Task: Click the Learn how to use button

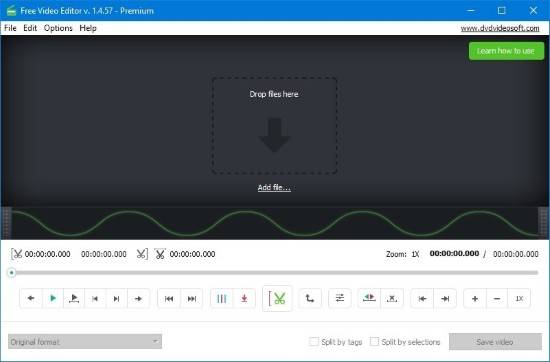Action: 506,51
